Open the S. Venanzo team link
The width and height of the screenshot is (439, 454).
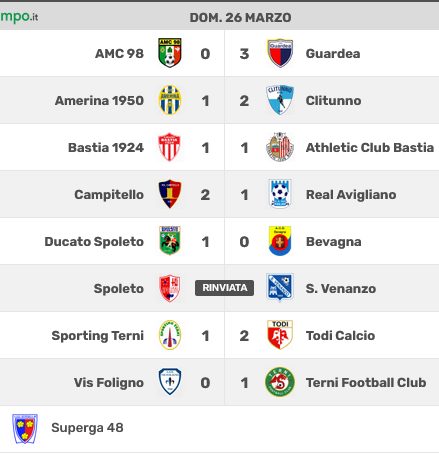[x=341, y=288]
